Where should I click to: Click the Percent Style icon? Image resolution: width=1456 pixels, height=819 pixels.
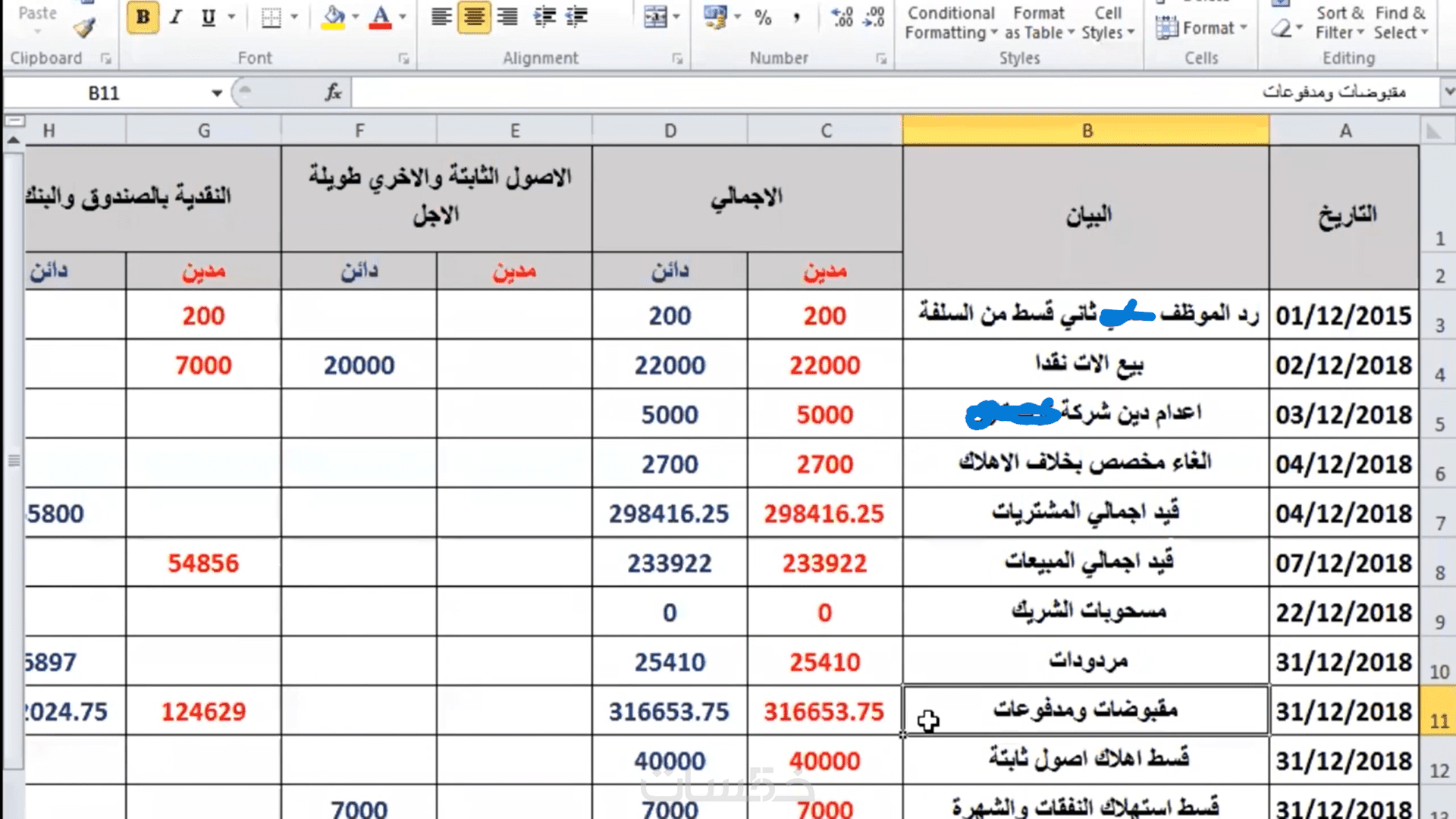(x=763, y=17)
